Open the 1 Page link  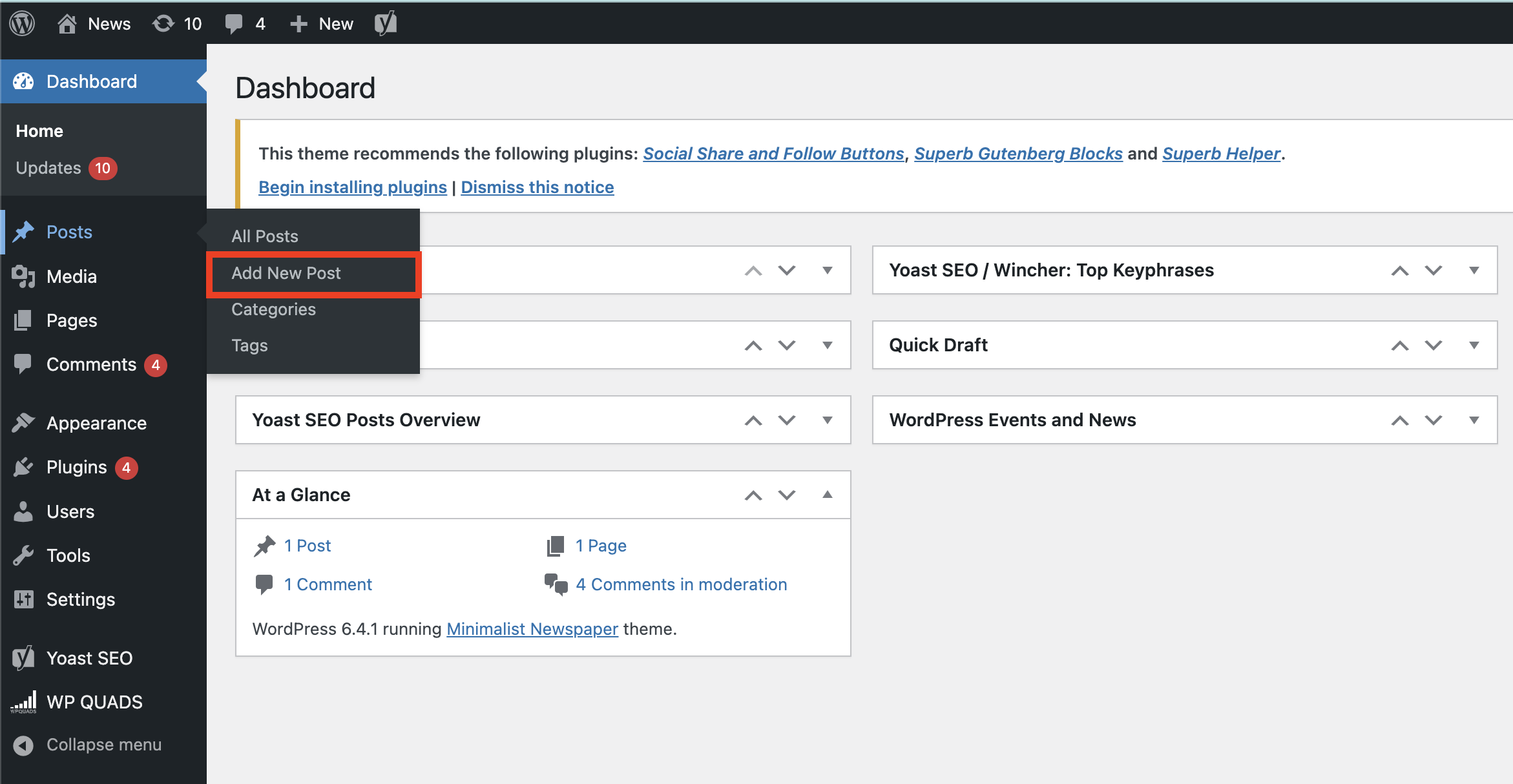(x=601, y=546)
